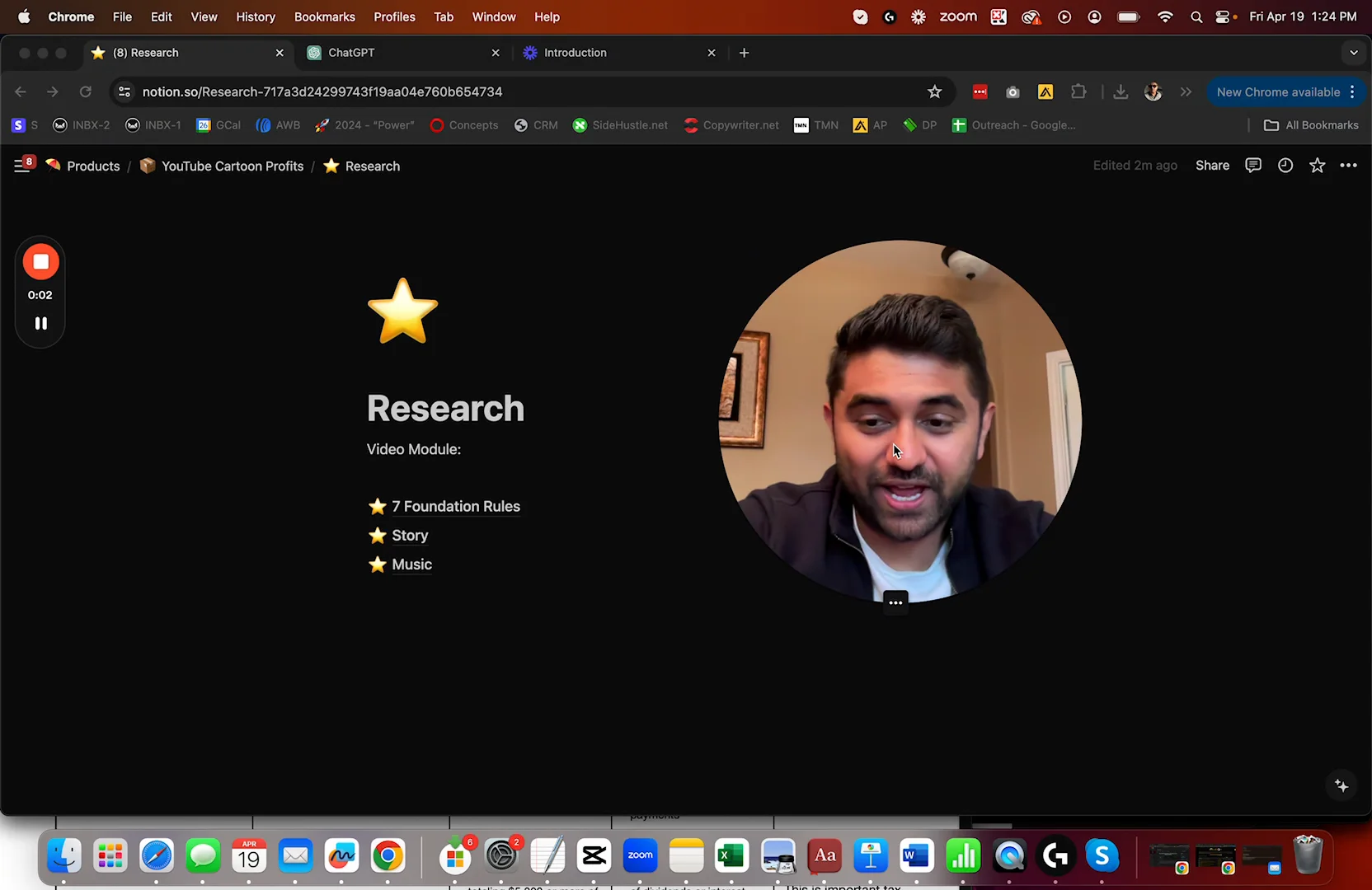The width and height of the screenshot is (1372, 890).
Task: Go to Products breadcrumb
Action: click(x=82, y=166)
